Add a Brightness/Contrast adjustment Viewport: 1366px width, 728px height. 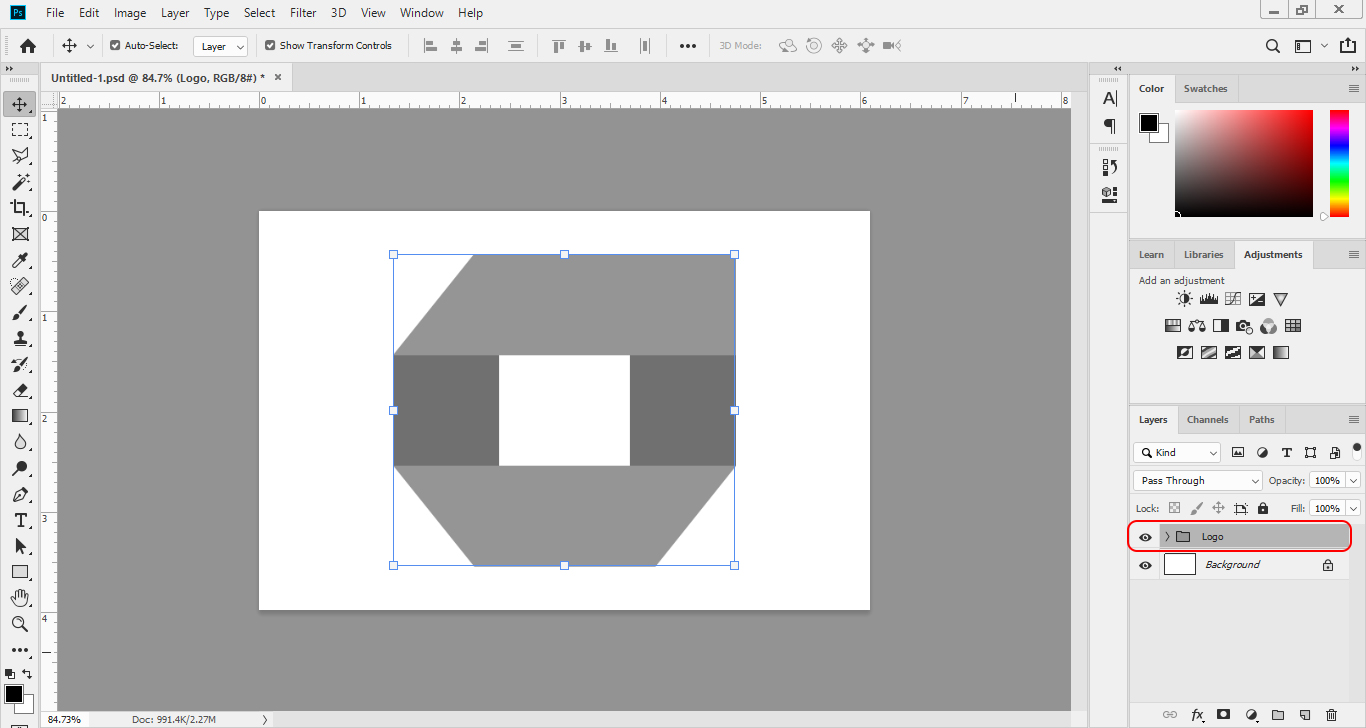(x=1184, y=299)
